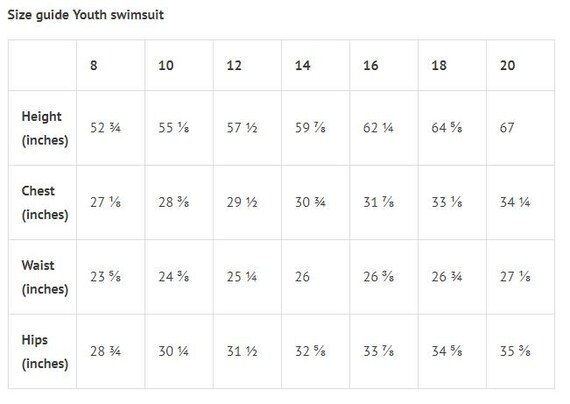This screenshot has height=404, width=570.
Task: Click the hips value 35 ⅜
Action: [x=515, y=351]
